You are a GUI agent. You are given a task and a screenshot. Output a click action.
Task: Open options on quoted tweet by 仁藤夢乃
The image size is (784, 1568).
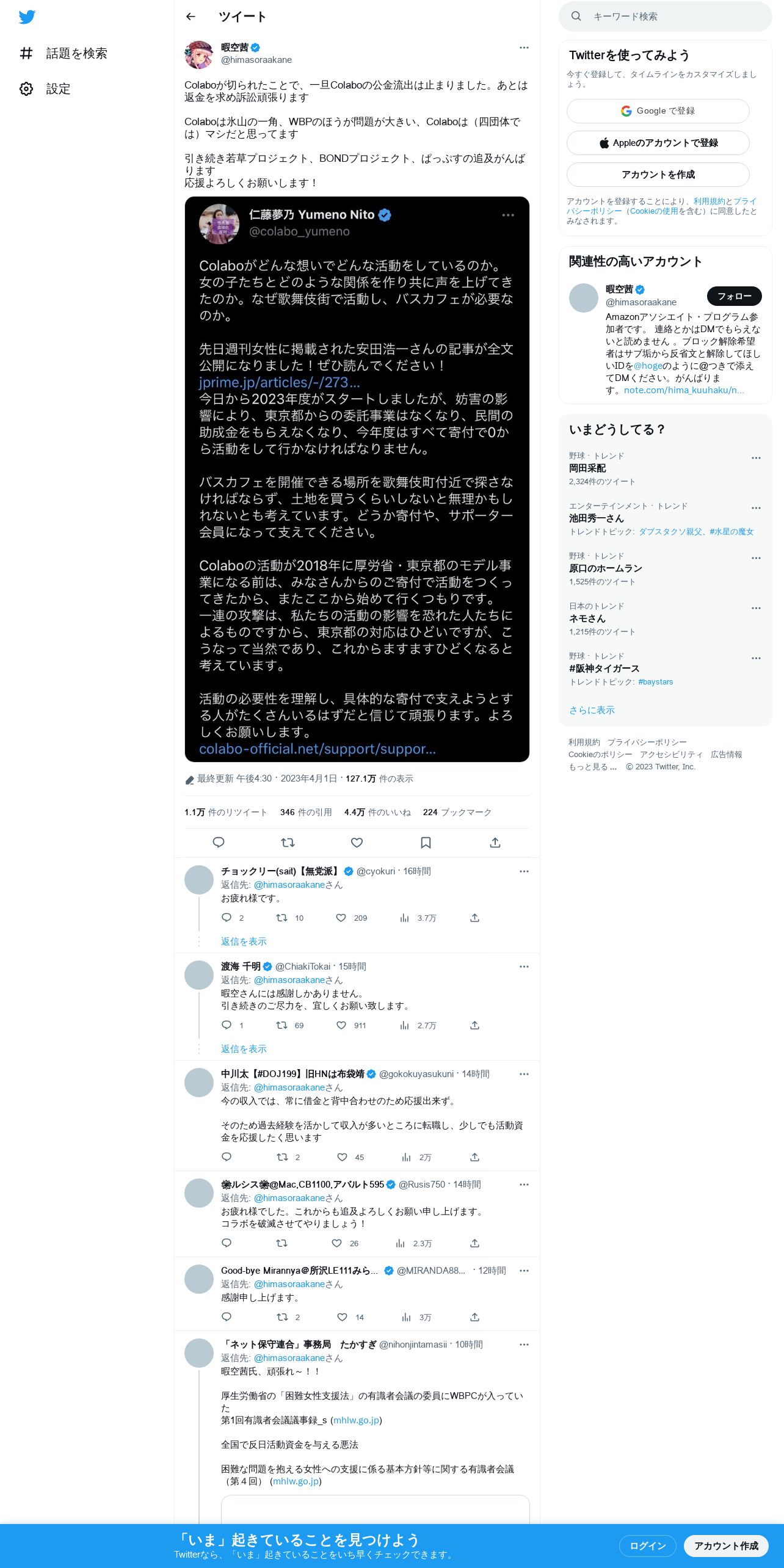pos(508,215)
